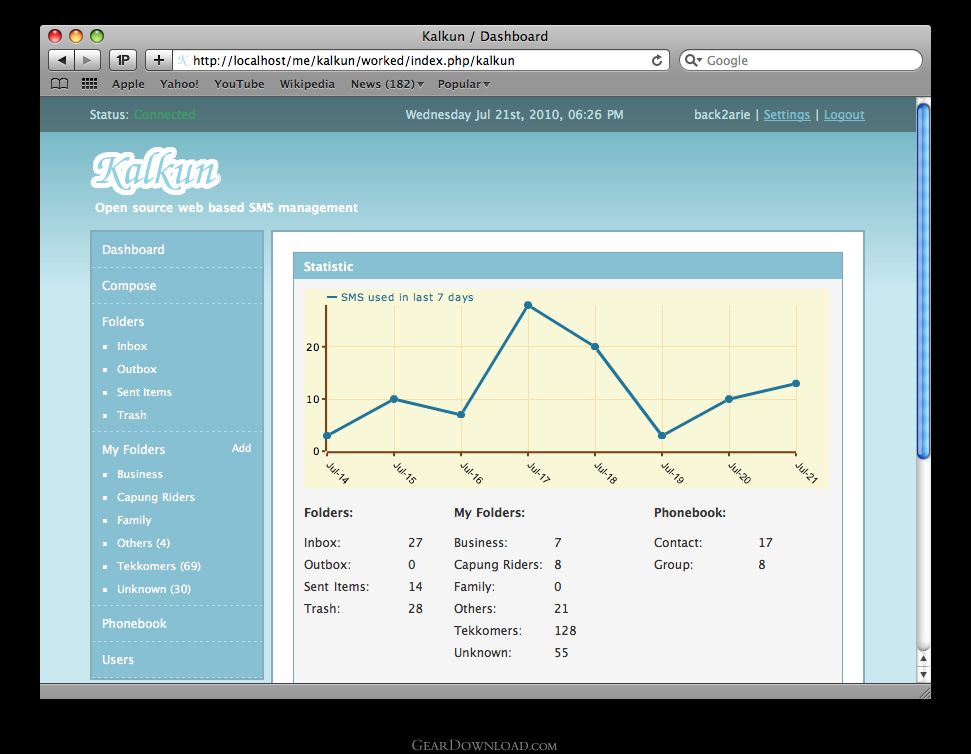Open the YouTube bookmark
This screenshot has width=971, height=754.
(239, 84)
